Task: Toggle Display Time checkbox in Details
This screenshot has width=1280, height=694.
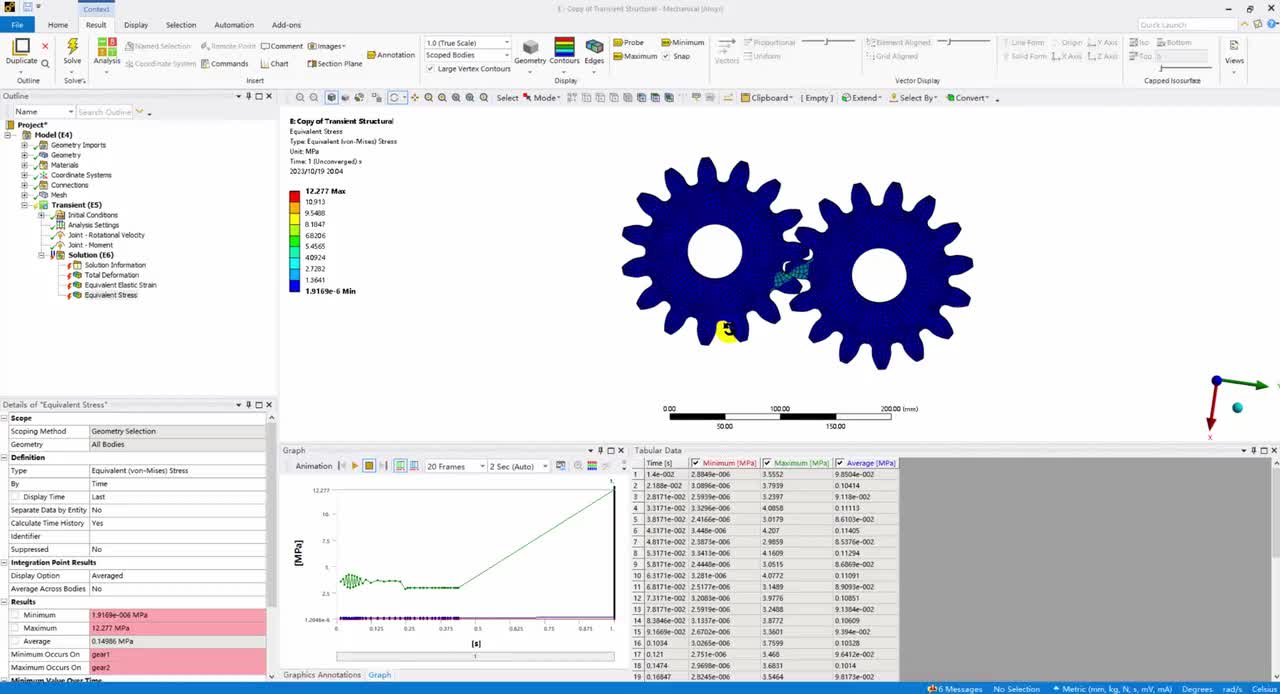Action: point(15,497)
